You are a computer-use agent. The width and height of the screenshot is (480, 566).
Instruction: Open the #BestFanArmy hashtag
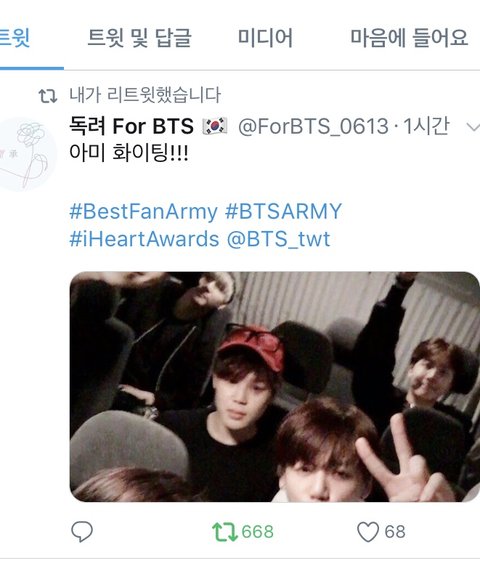click(x=144, y=211)
